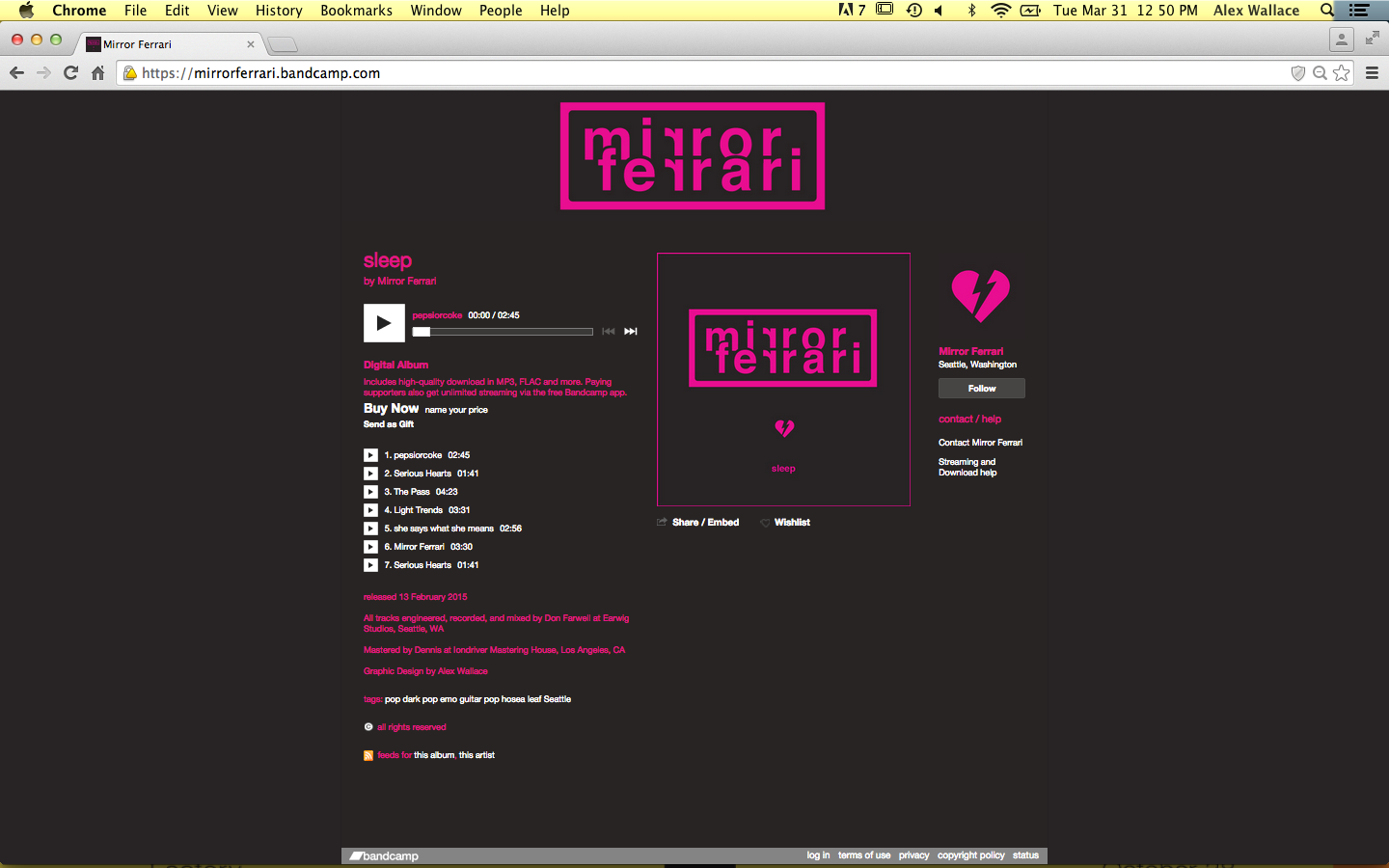Open the File menu
The width and height of the screenshot is (1389, 868).
click(135, 10)
